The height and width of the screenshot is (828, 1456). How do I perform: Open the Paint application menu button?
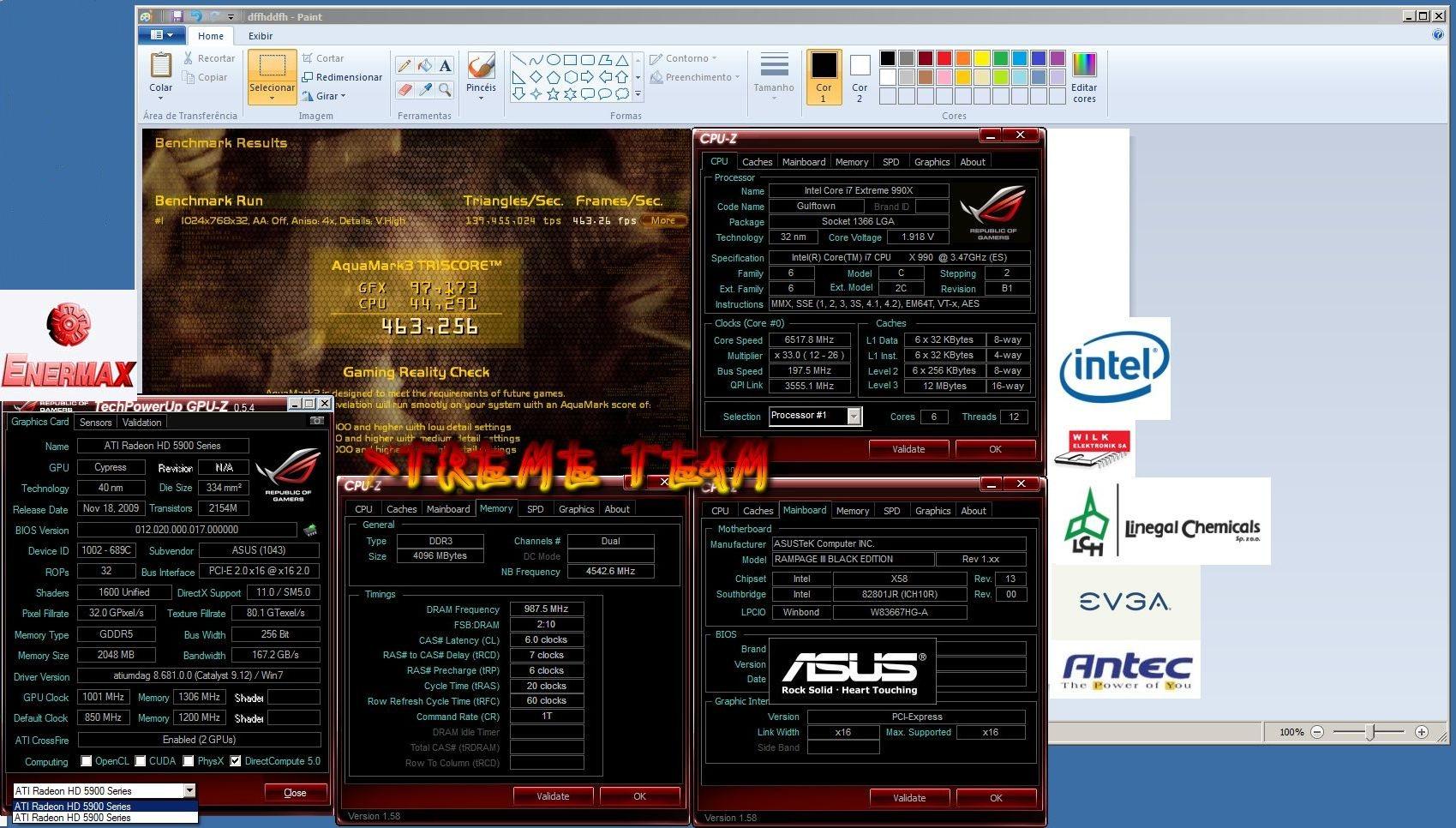[161, 35]
